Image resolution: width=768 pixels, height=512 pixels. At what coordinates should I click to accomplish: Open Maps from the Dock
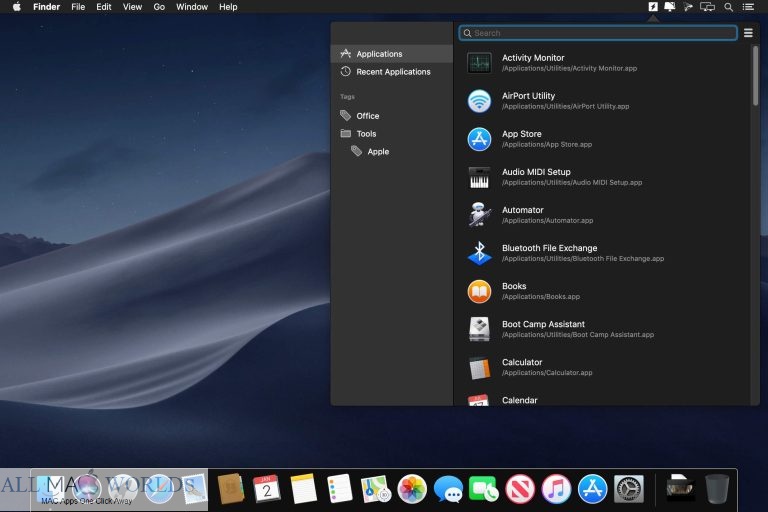click(376, 488)
